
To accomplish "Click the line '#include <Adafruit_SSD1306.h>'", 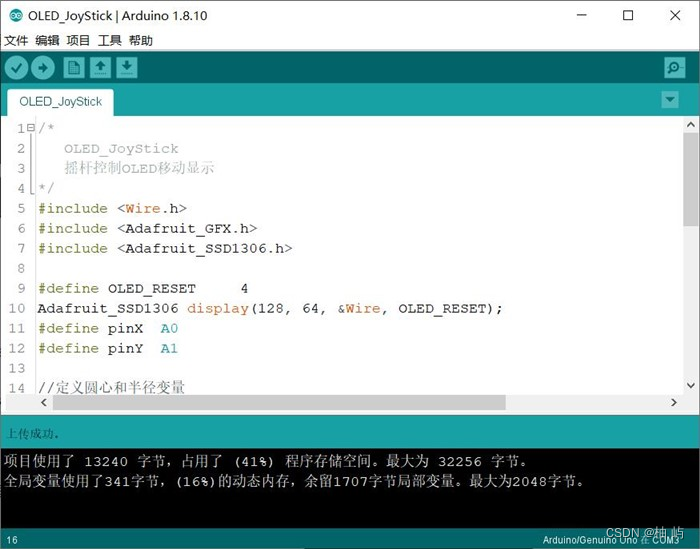I will pos(165,249).
